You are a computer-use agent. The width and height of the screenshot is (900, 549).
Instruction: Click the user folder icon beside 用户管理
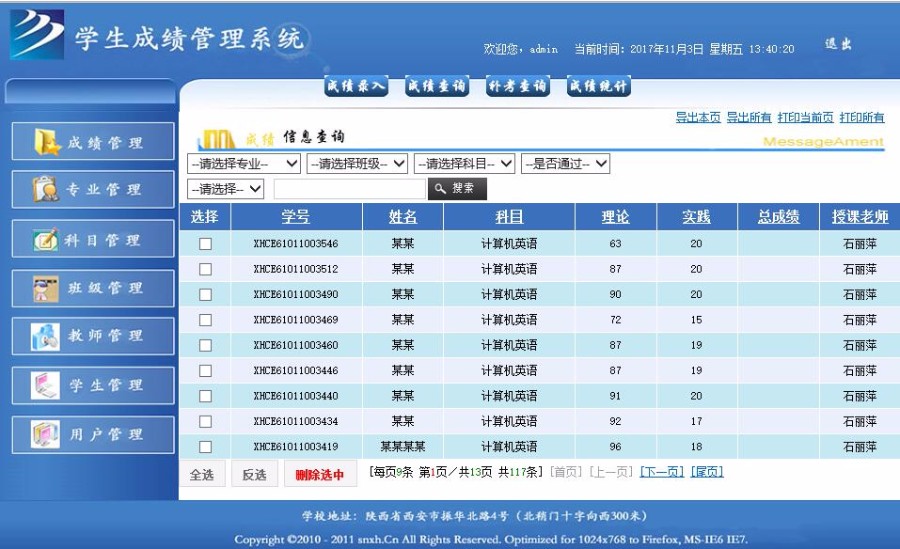tap(45, 434)
